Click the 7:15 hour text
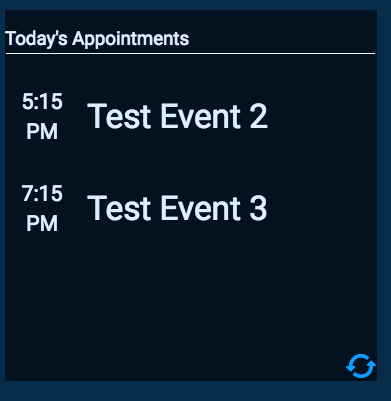Screen dimensions: 391x401 pos(42,193)
